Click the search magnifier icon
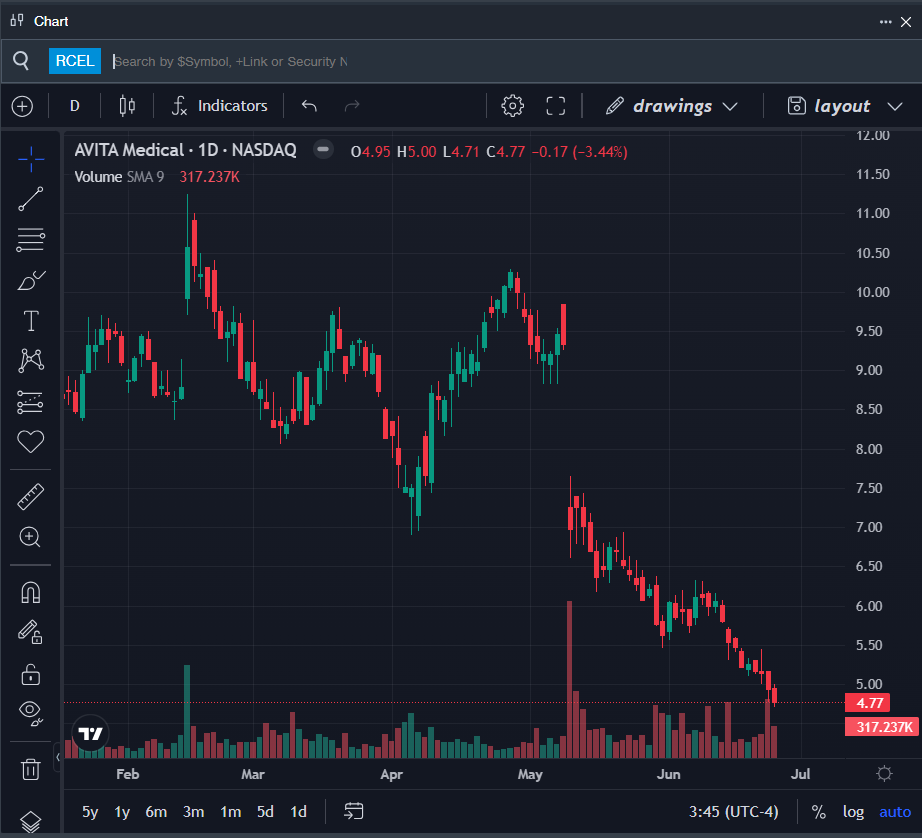Image resolution: width=922 pixels, height=838 pixels. pos(21,61)
